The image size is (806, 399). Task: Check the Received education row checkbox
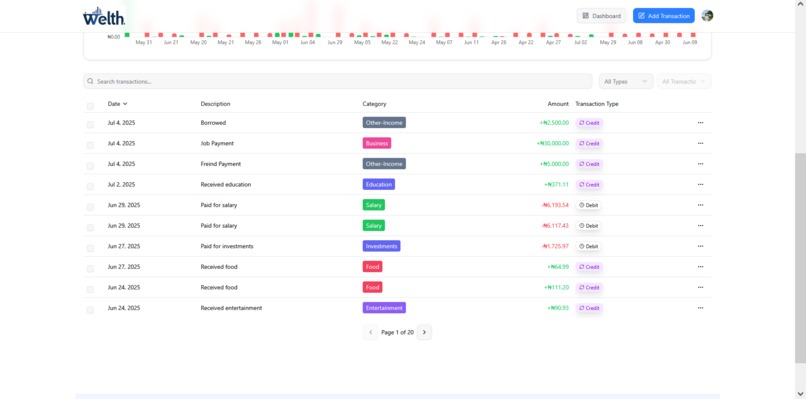click(90, 187)
